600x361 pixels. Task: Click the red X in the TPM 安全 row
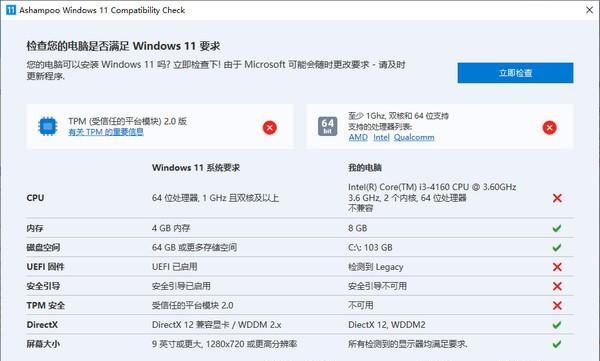(557, 305)
